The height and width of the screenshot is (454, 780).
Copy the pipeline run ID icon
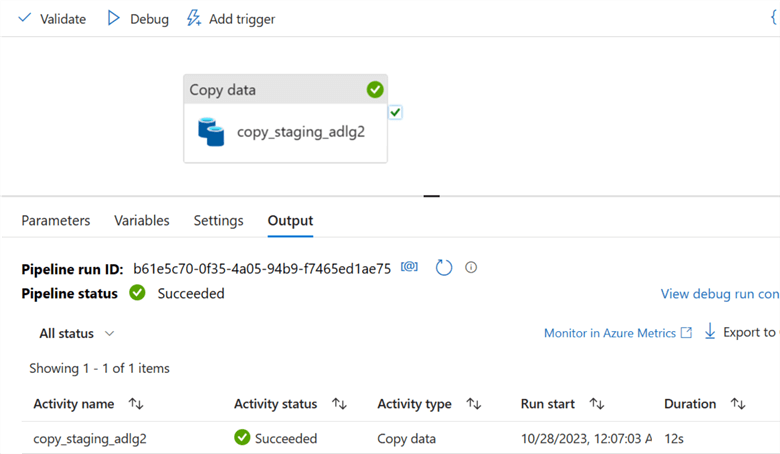click(x=409, y=267)
